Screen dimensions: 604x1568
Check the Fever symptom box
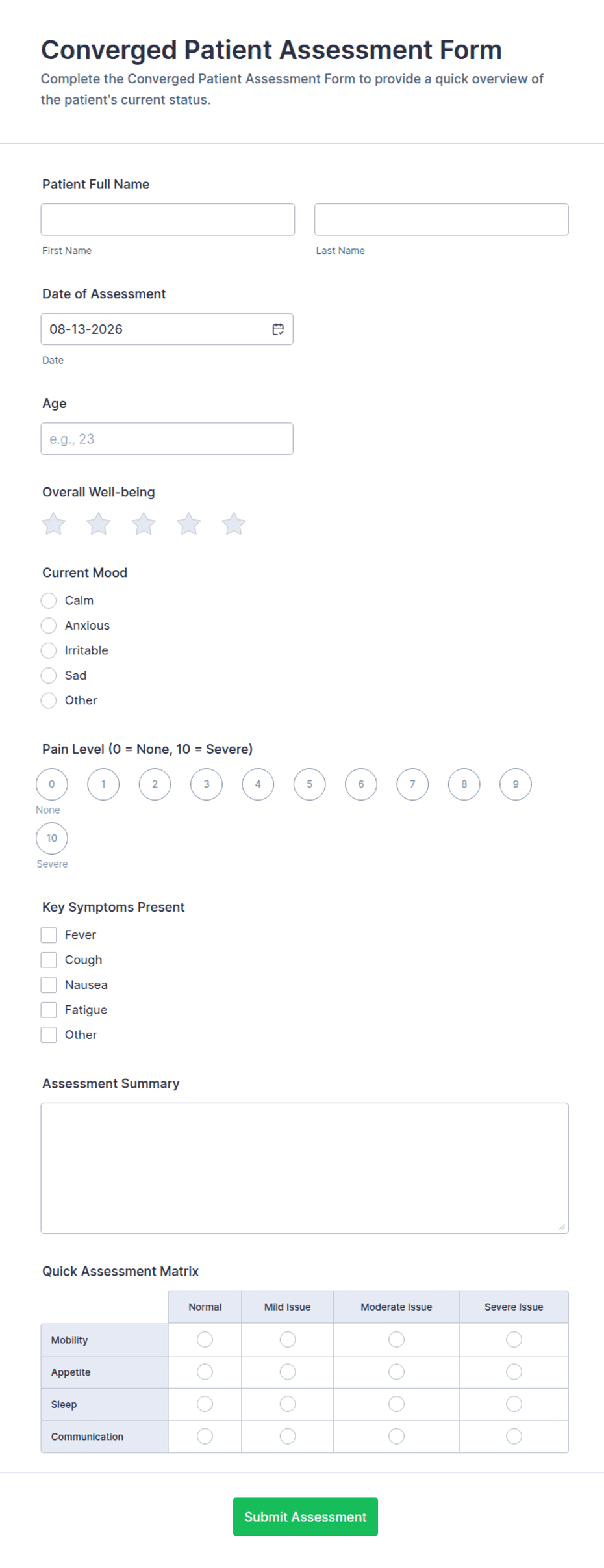49,935
